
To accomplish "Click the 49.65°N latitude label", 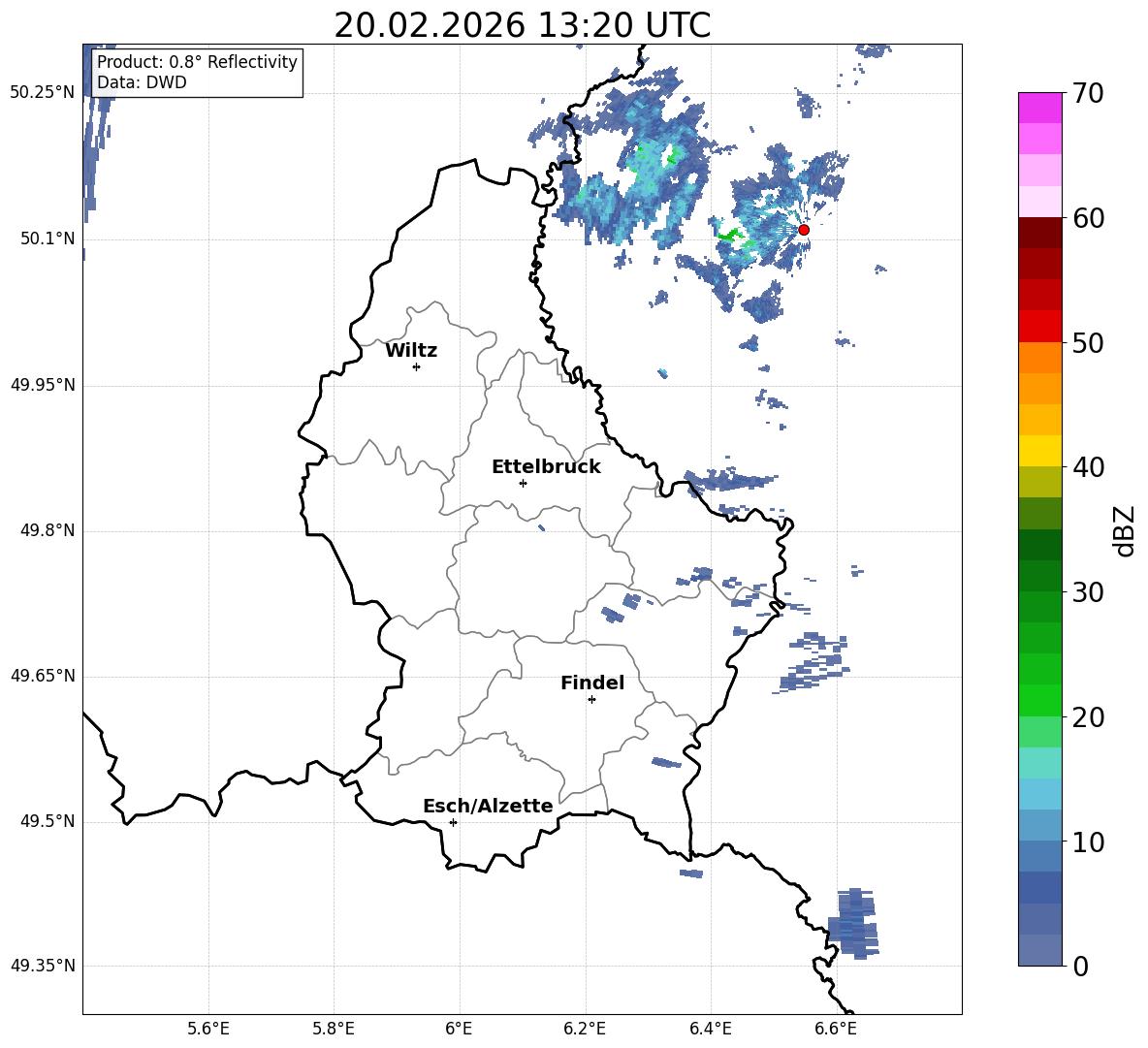I will [43, 676].
